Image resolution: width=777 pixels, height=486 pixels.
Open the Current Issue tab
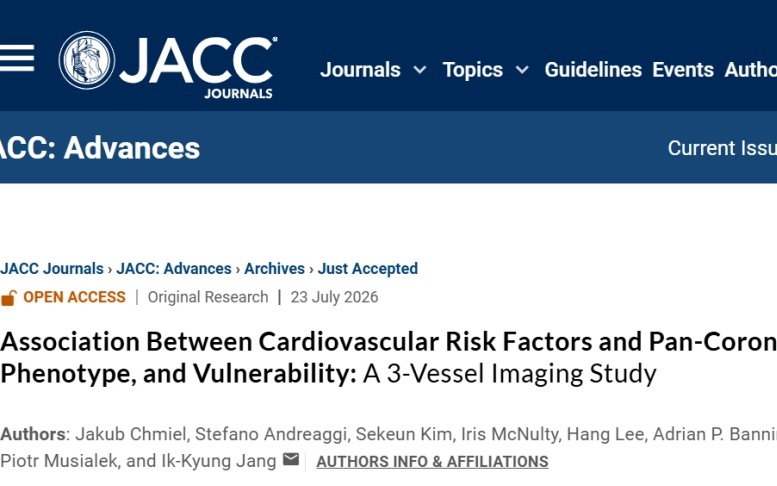pyautogui.click(x=722, y=148)
